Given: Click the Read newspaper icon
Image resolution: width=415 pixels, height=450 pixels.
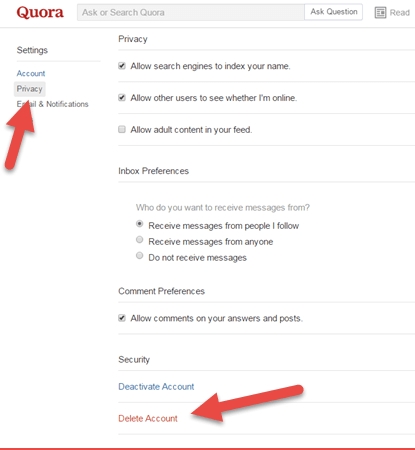Looking at the screenshot, I should click(380, 13).
